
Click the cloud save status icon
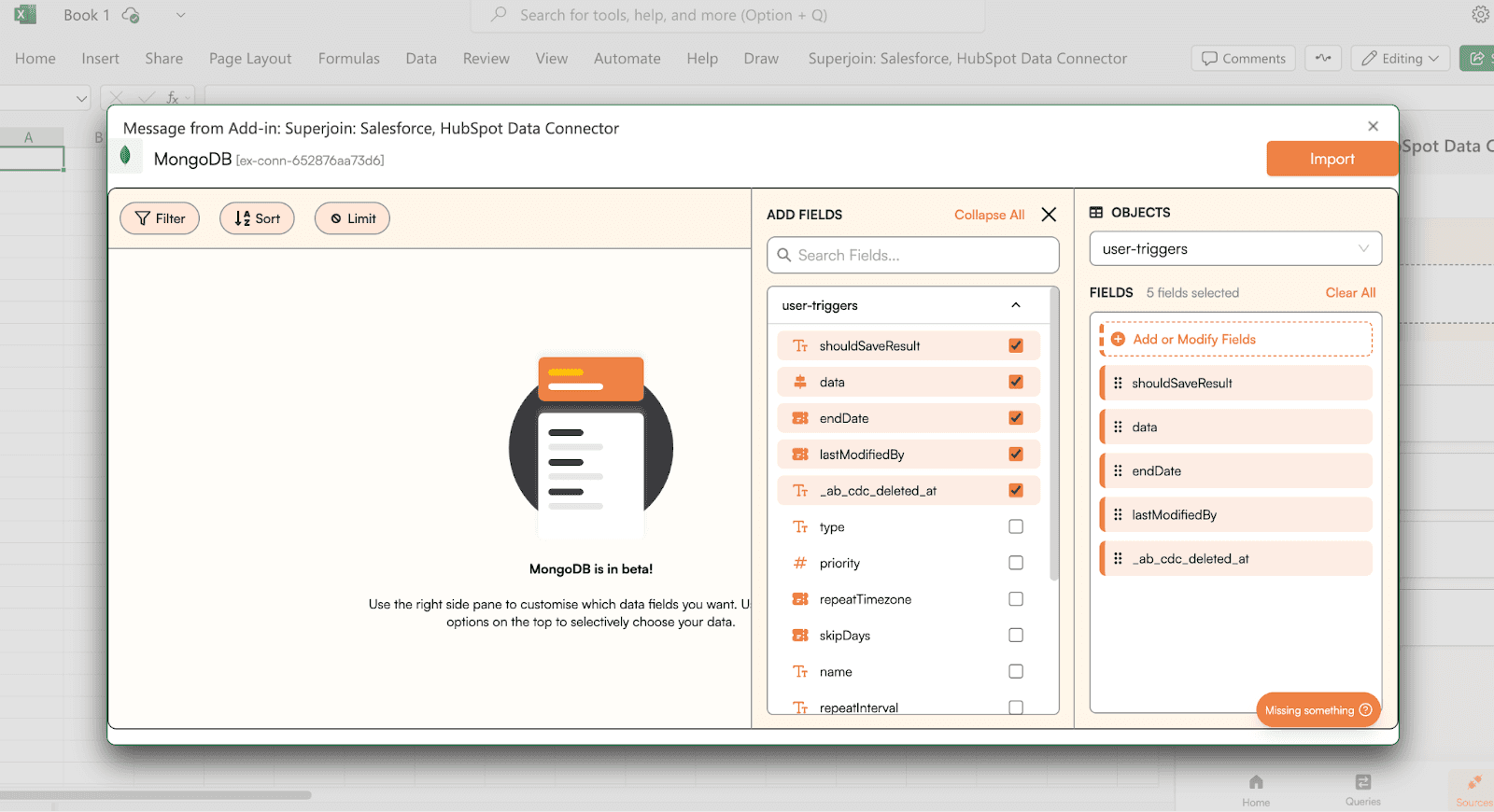click(x=131, y=15)
